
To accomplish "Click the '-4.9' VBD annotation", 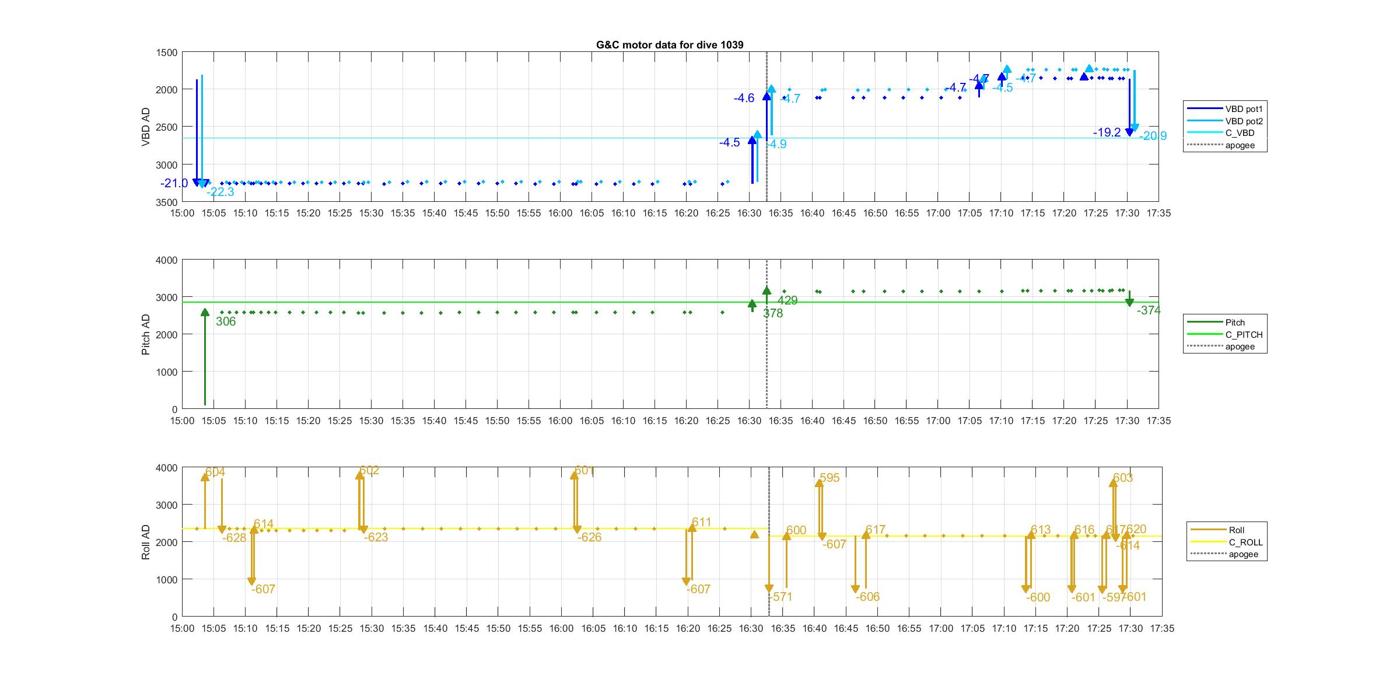I will [776, 144].
